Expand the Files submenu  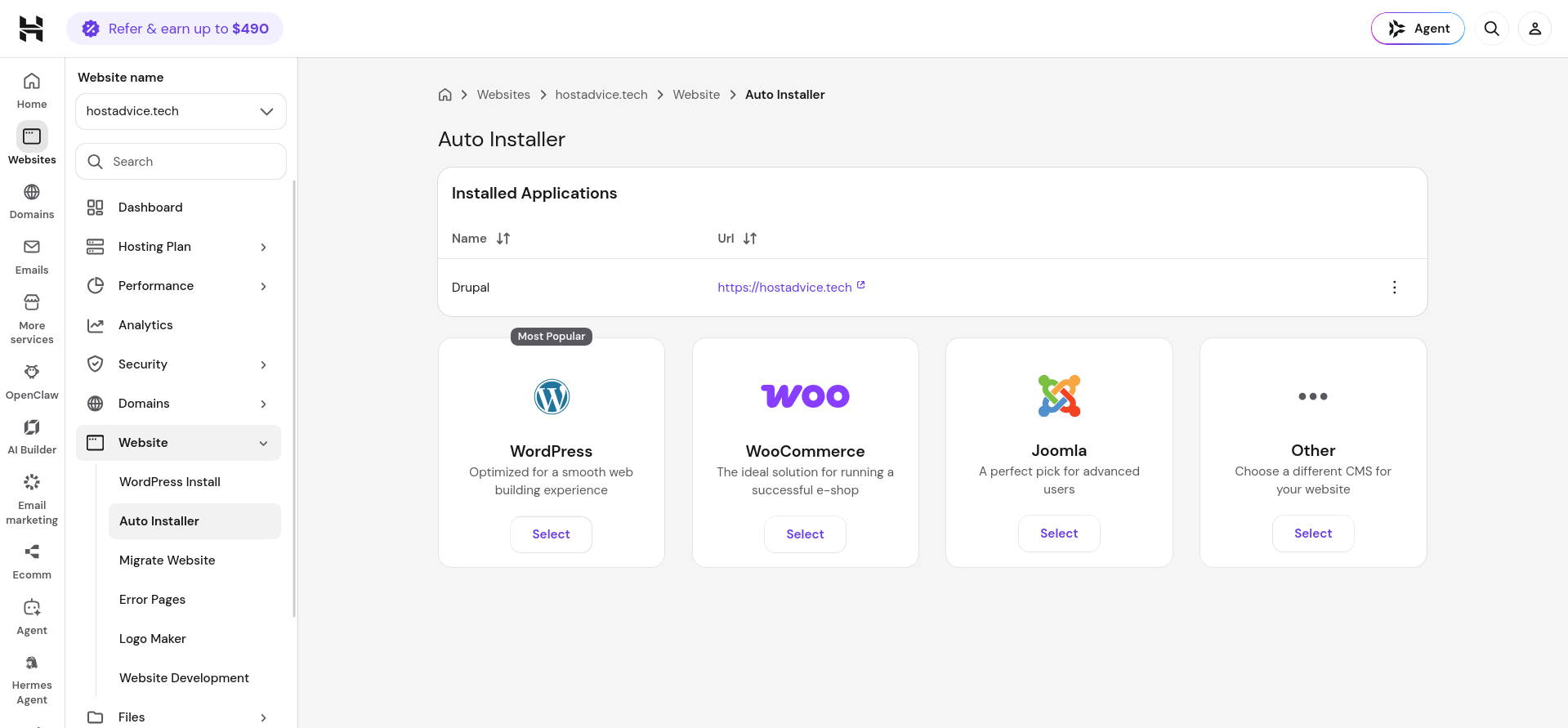[264, 717]
